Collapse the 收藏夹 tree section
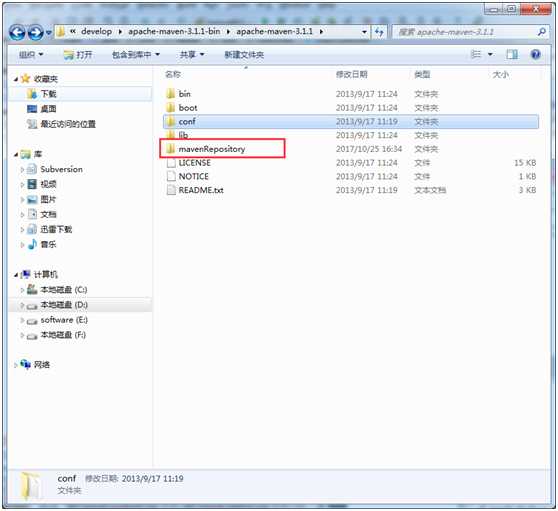This screenshot has width=558, height=511. (x=16, y=79)
